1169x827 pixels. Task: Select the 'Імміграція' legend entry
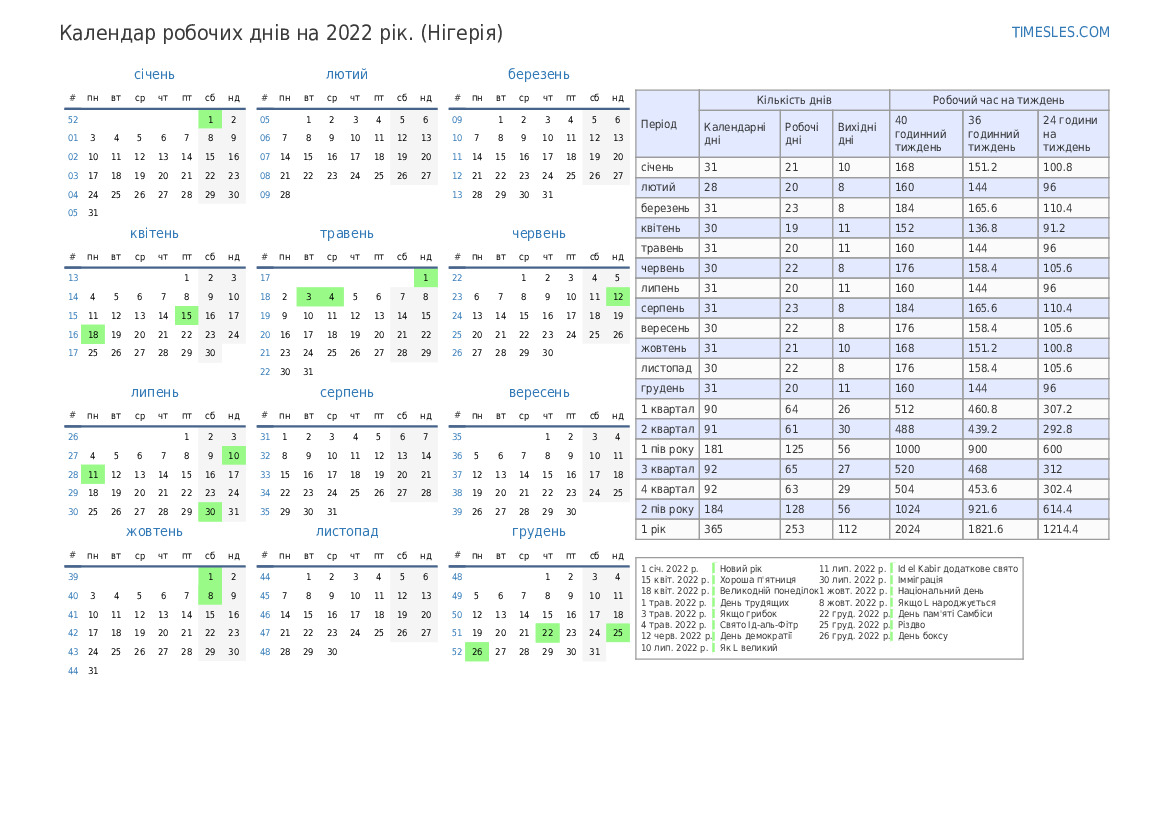(x=920, y=580)
